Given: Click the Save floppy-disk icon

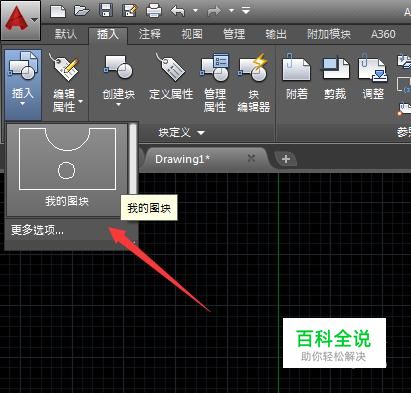Looking at the screenshot, I should [x=106, y=10].
